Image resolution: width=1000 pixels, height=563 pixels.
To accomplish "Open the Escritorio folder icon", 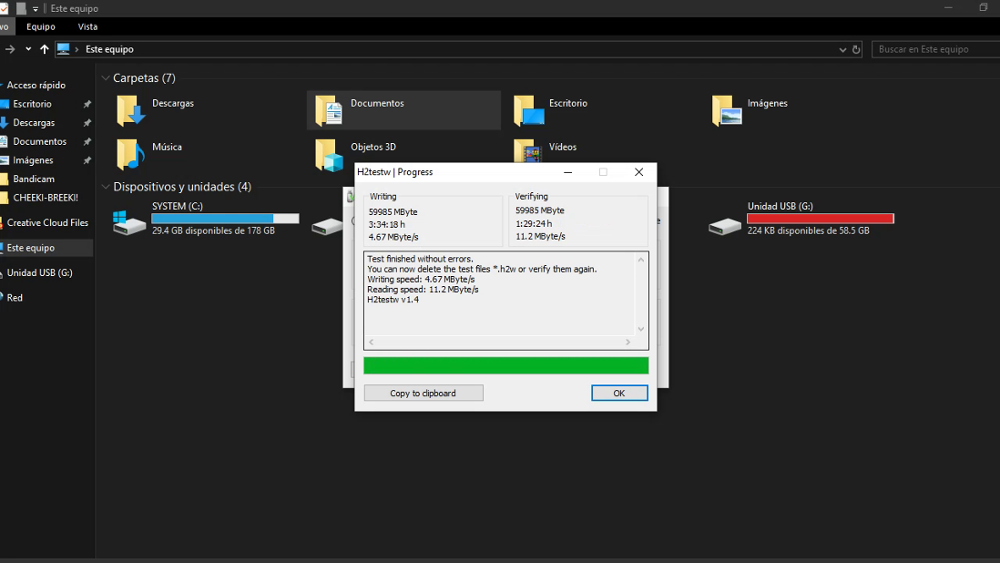I will click(x=528, y=110).
